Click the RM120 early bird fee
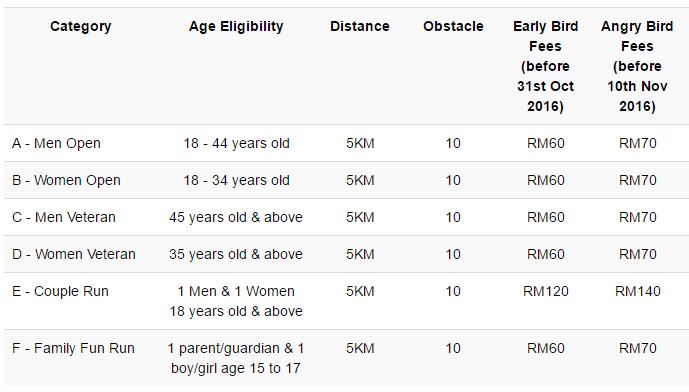This screenshot has width=689, height=392. [546, 291]
